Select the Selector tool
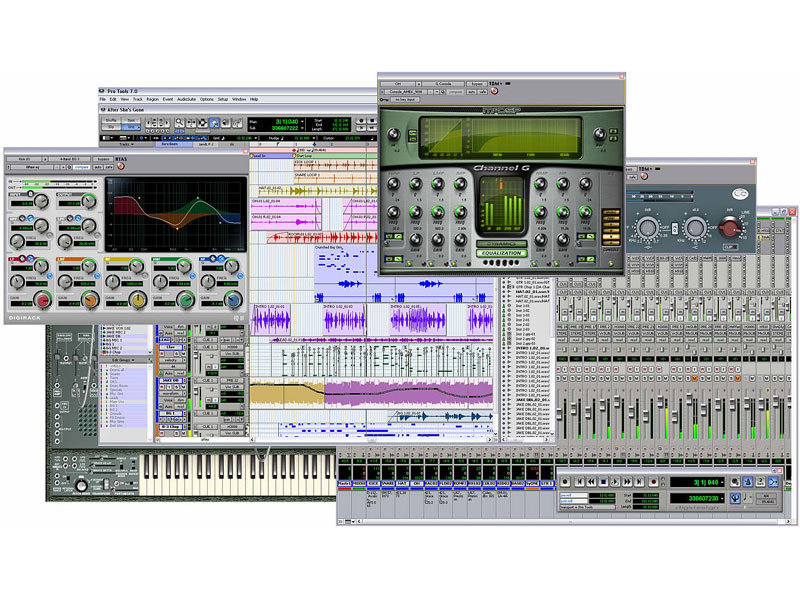Viewport: 800px width, 600px height. [203, 122]
